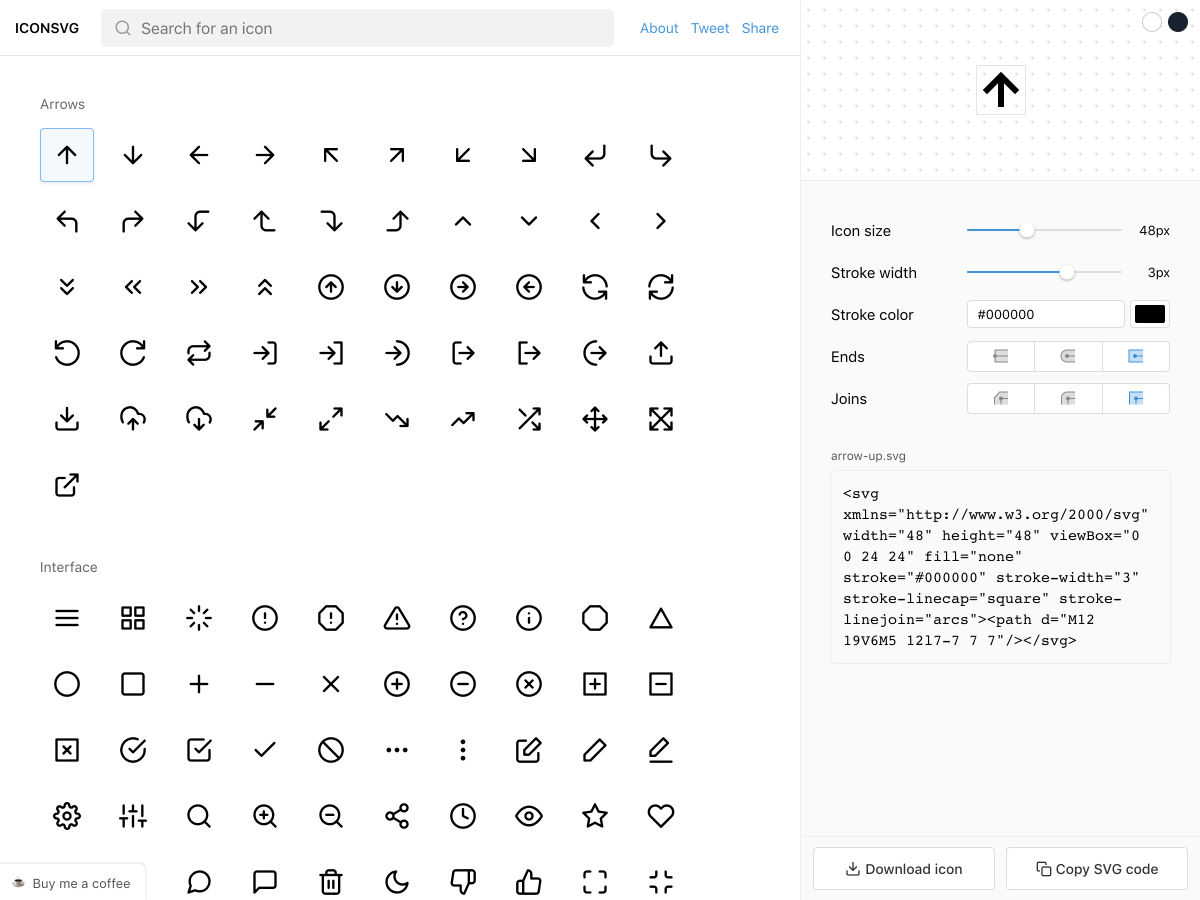
Task: Download the arrow-up icon
Action: coord(904,869)
